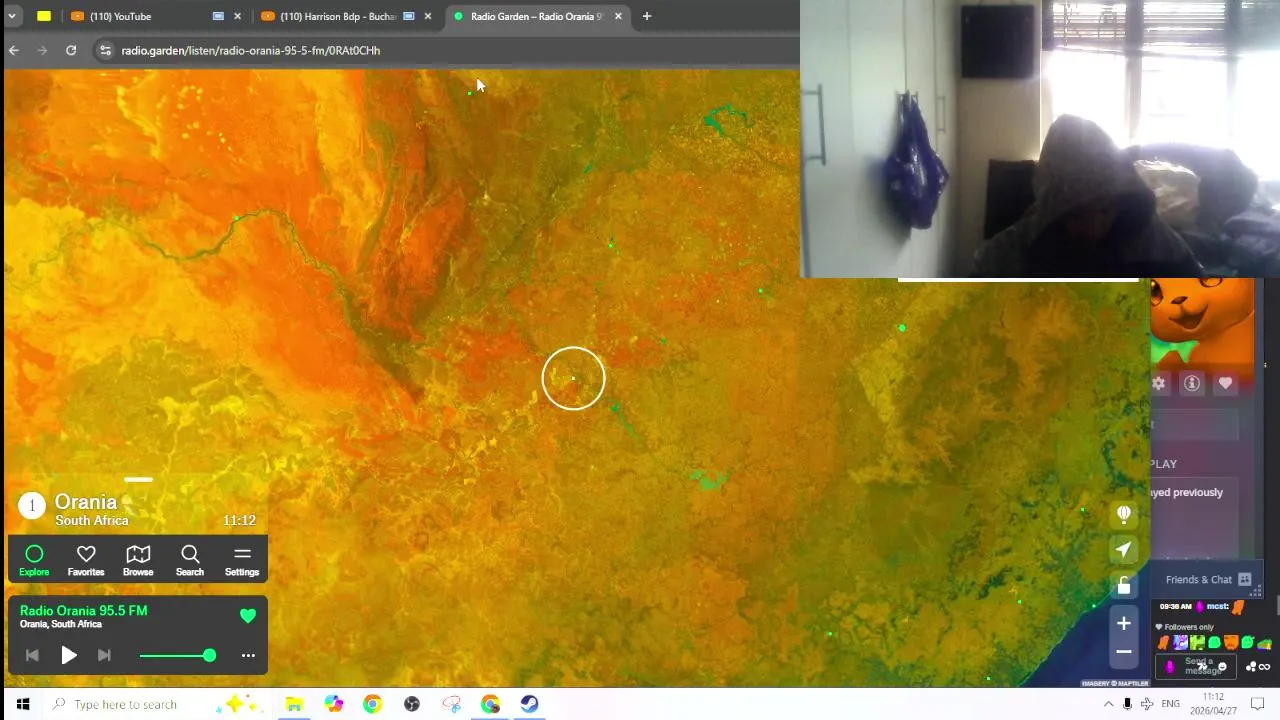
Task: Open File Explorer from the taskbar
Action: tap(294, 704)
